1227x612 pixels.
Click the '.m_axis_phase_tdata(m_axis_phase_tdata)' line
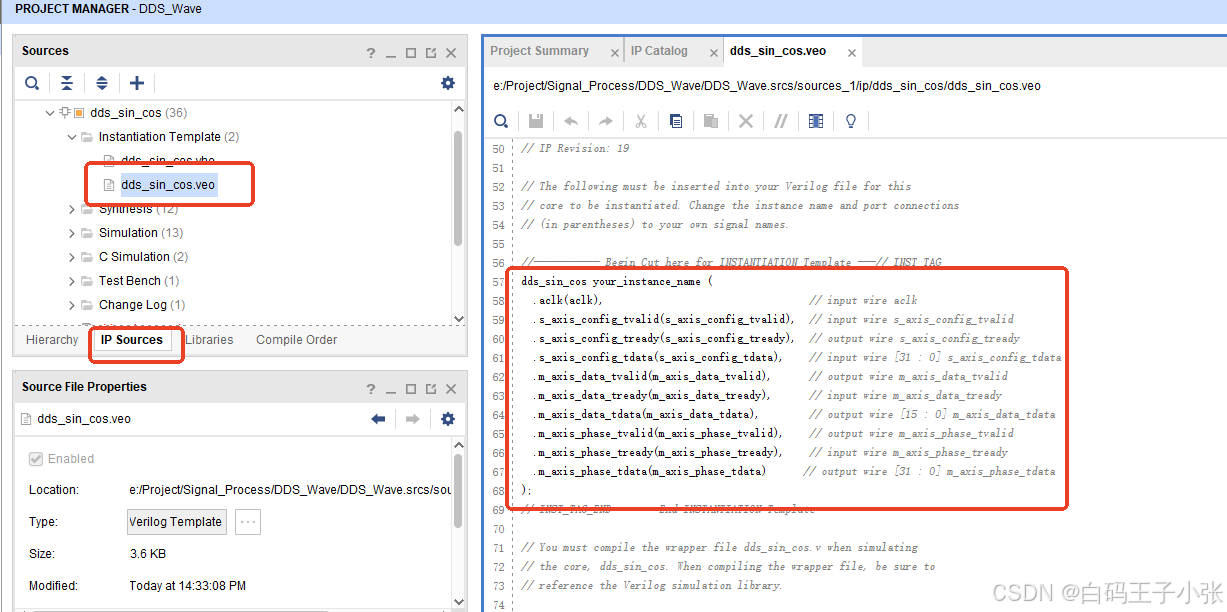tap(649, 471)
